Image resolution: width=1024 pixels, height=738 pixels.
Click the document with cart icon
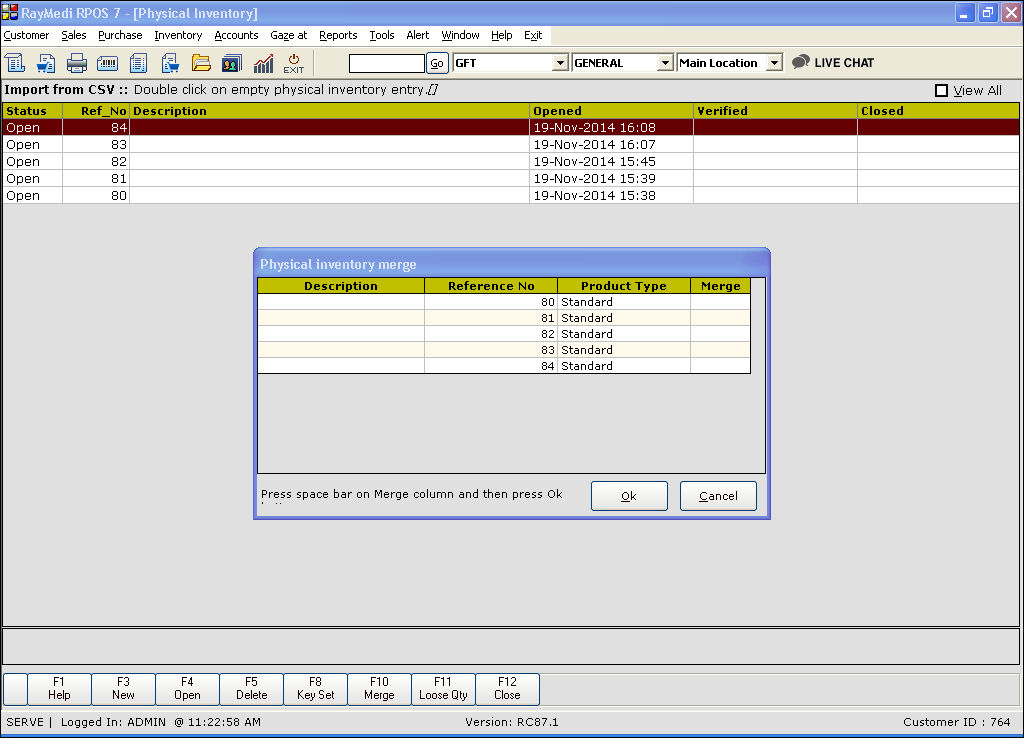point(46,63)
